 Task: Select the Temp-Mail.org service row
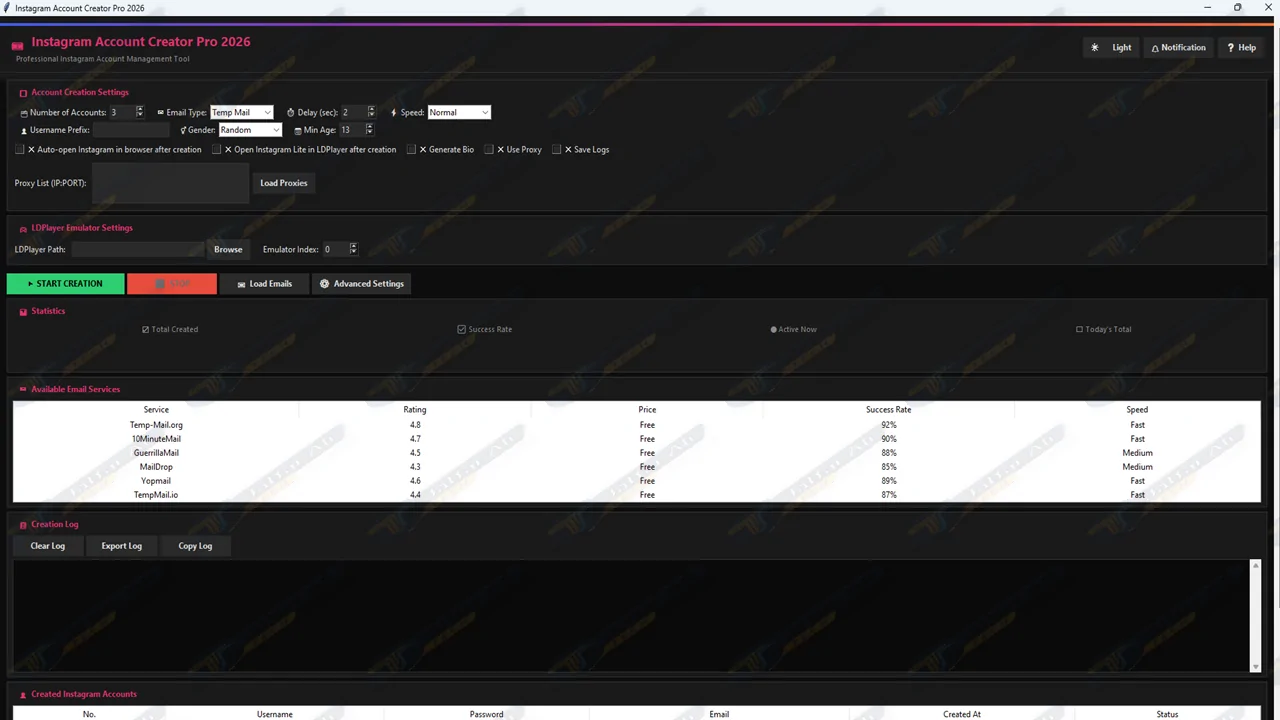pos(637,425)
